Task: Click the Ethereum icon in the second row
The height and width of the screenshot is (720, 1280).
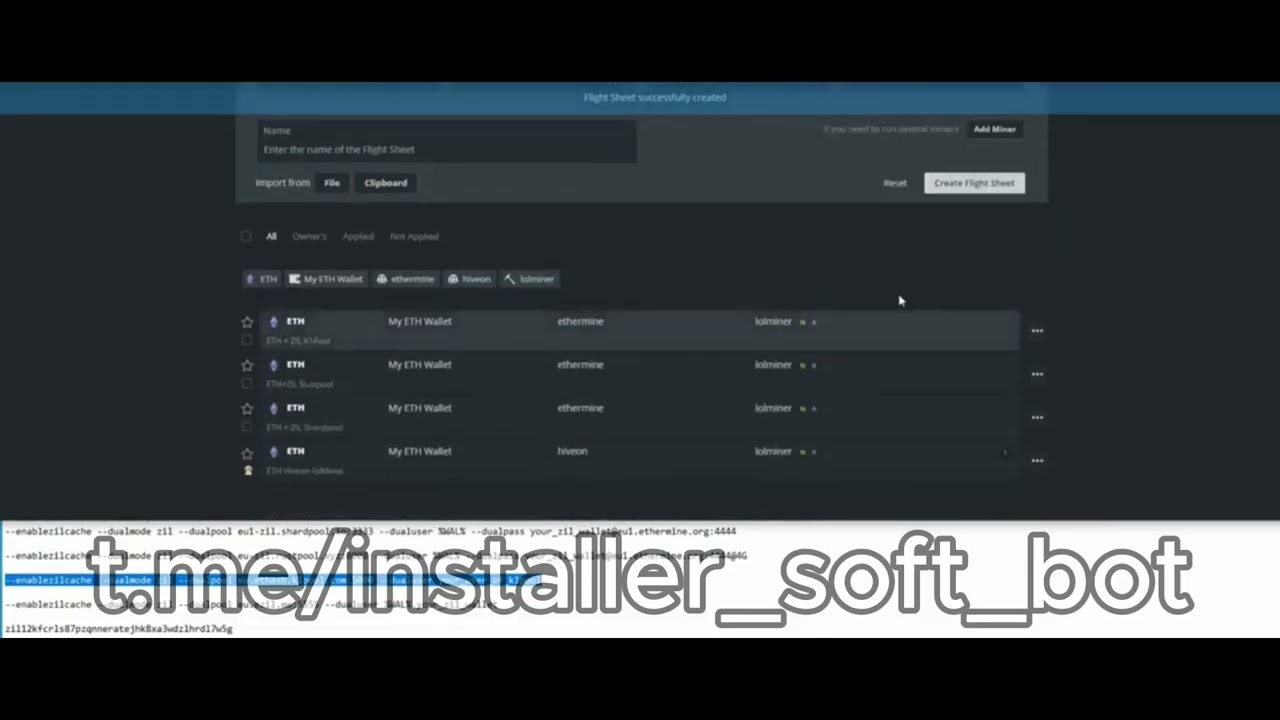Action: (x=274, y=365)
